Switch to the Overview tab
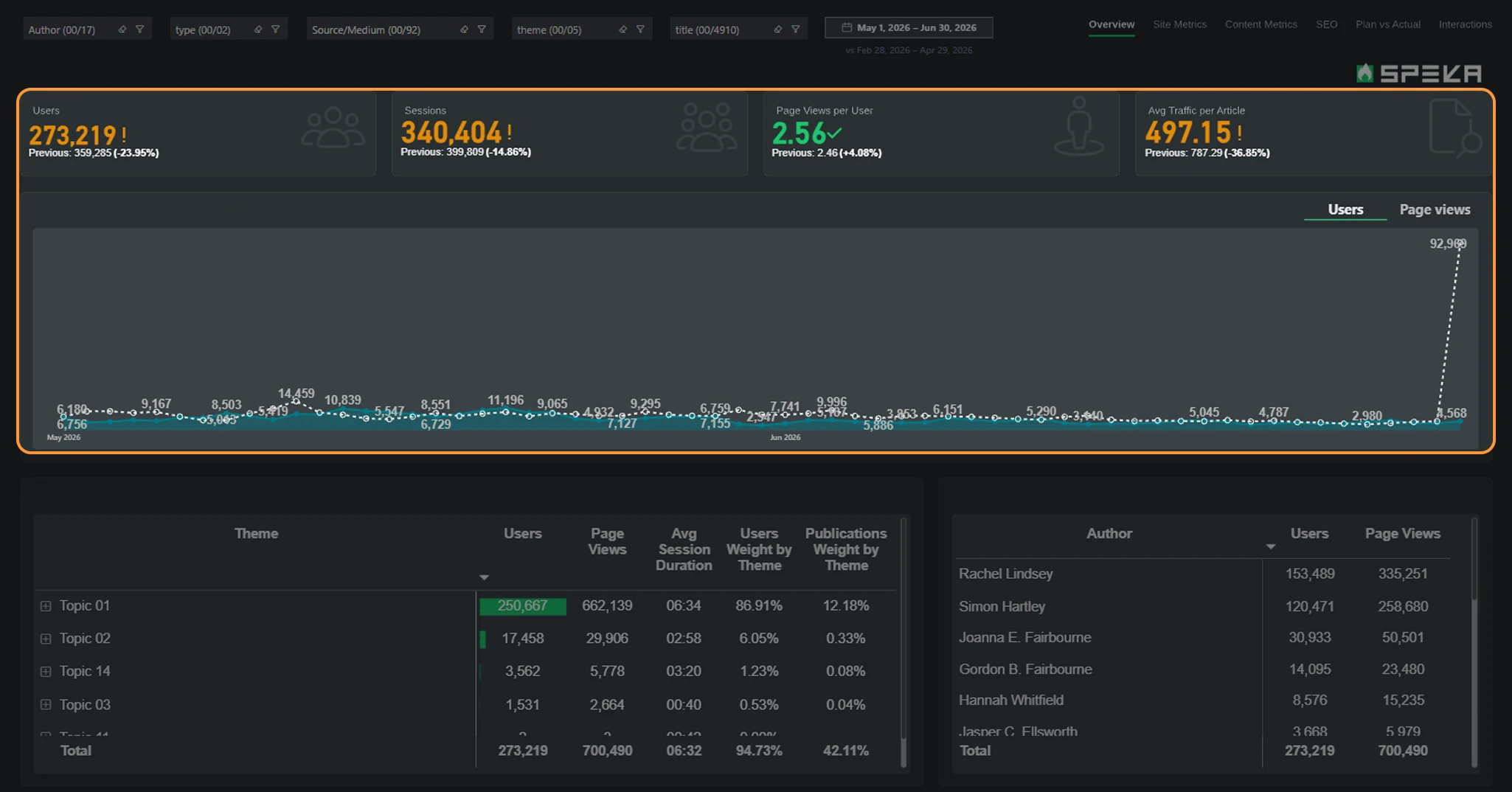This screenshot has width=1512, height=792. pos(1112,24)
